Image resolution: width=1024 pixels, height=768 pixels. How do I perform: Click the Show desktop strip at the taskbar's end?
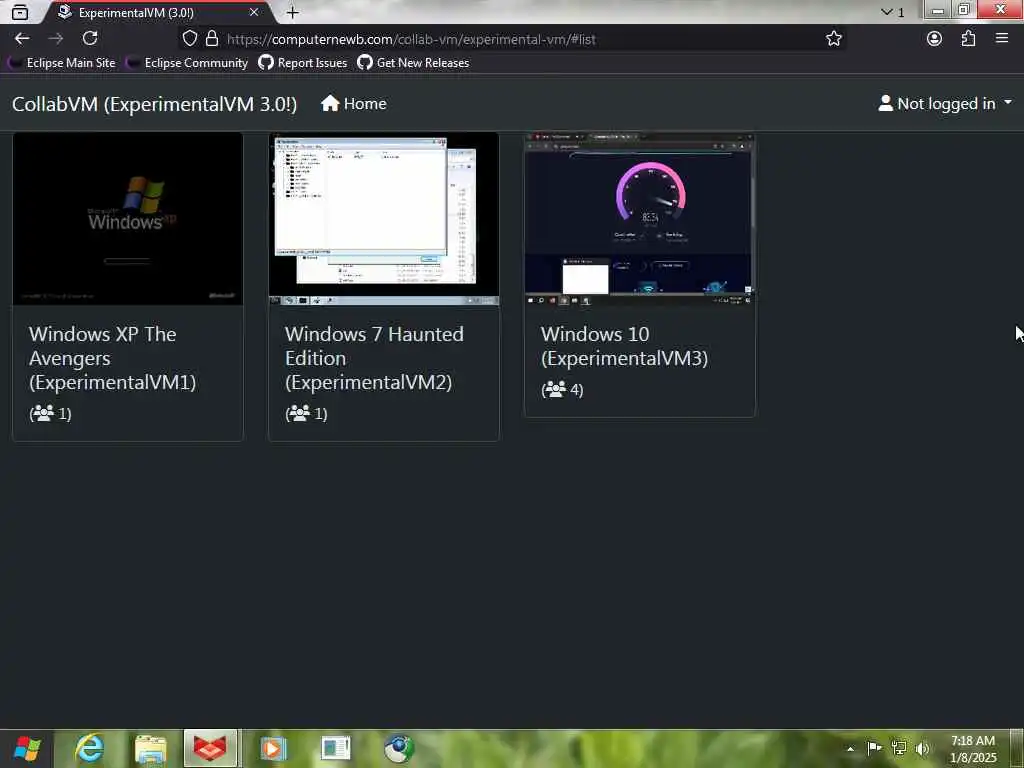(x=1017, y=748)
